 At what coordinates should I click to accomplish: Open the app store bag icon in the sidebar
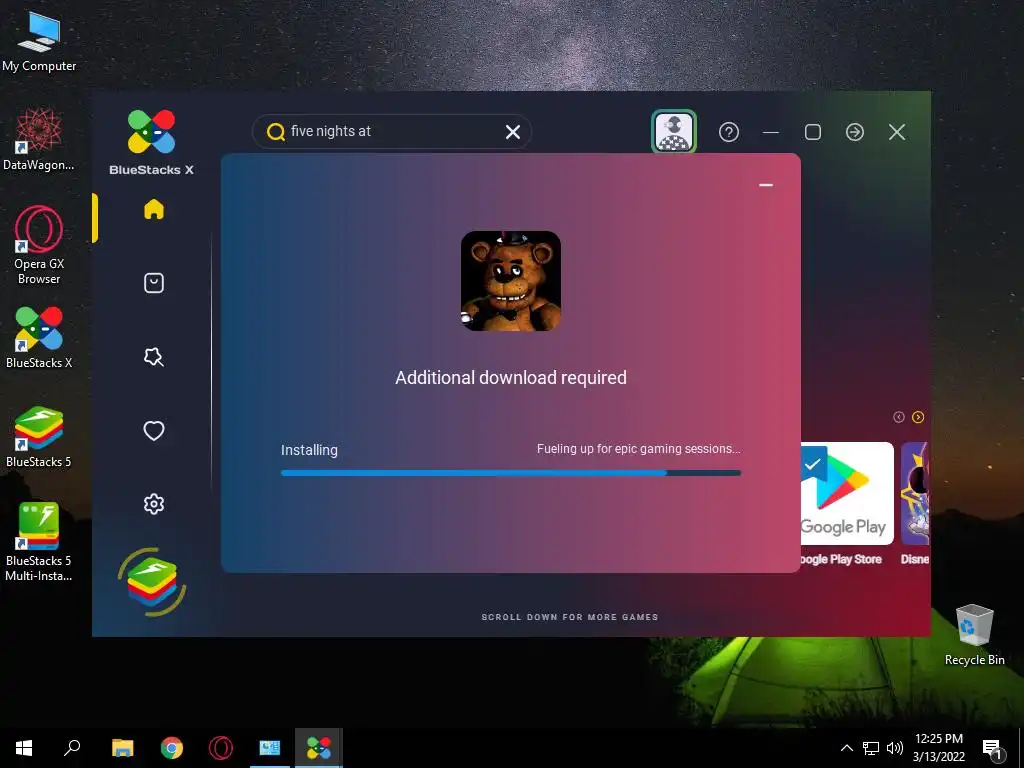click(154, 283)
